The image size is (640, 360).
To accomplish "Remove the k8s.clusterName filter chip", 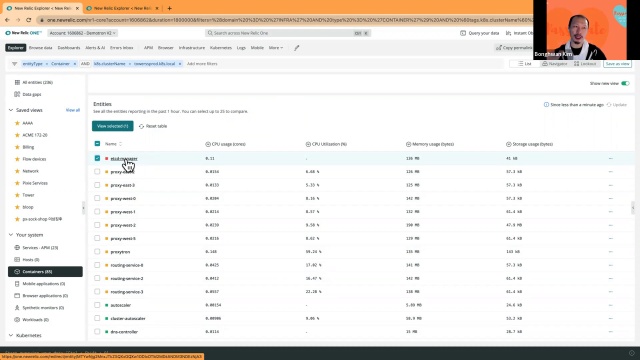I will pos(180,64).
